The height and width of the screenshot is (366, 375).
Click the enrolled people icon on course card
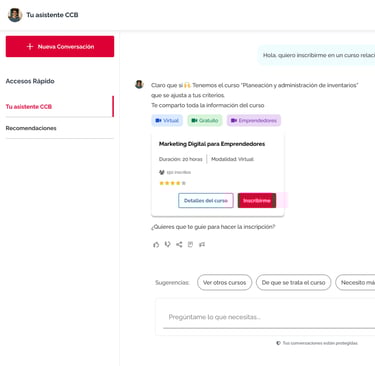[162, 172]
